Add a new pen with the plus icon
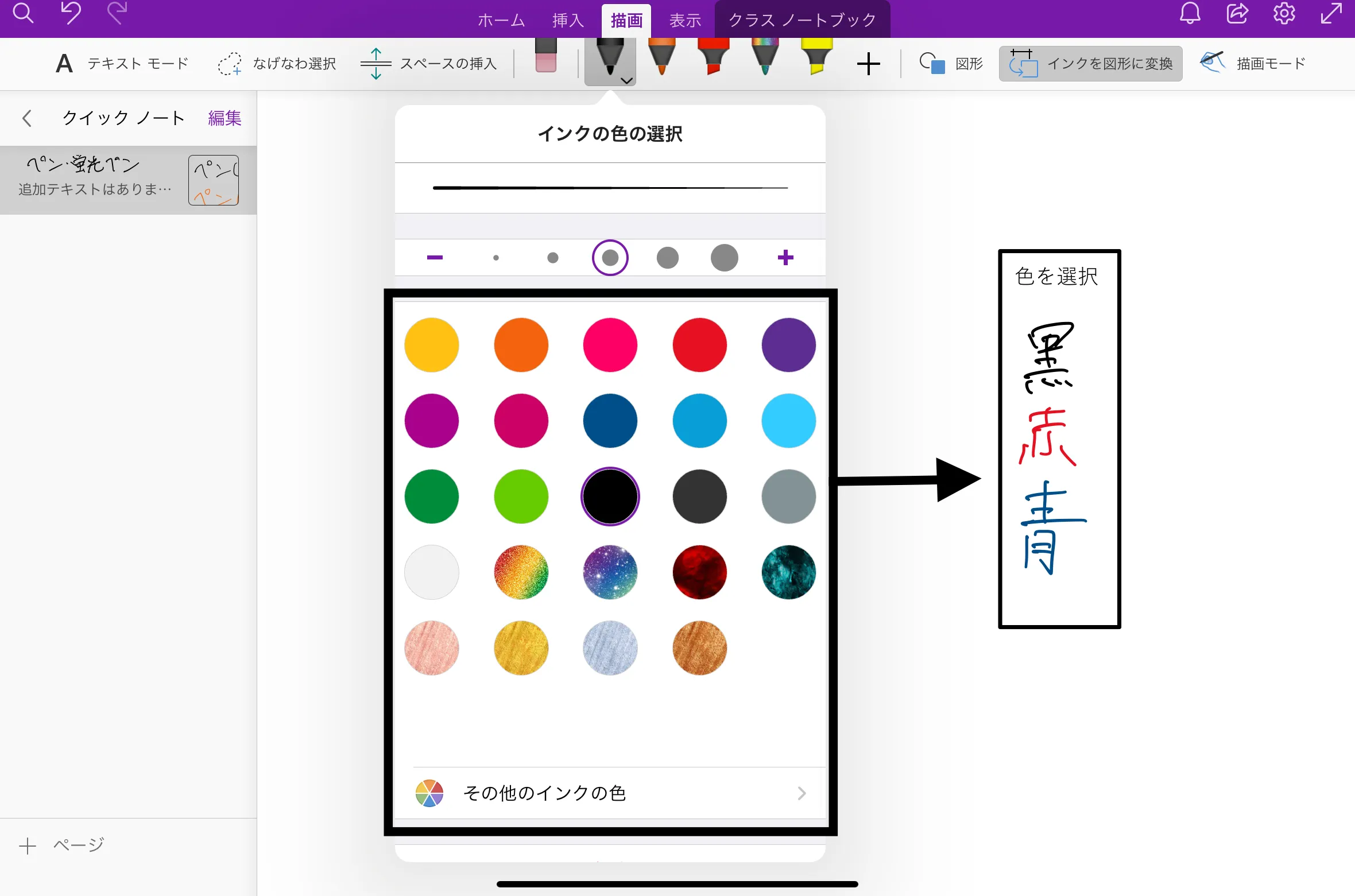The image size is (1355, 896). pos(868,63)
